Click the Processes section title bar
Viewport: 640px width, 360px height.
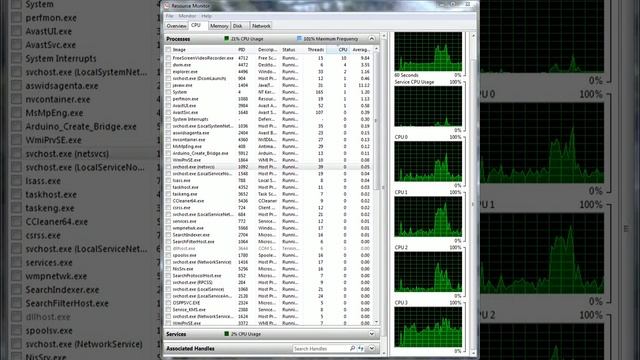[271, 39]
